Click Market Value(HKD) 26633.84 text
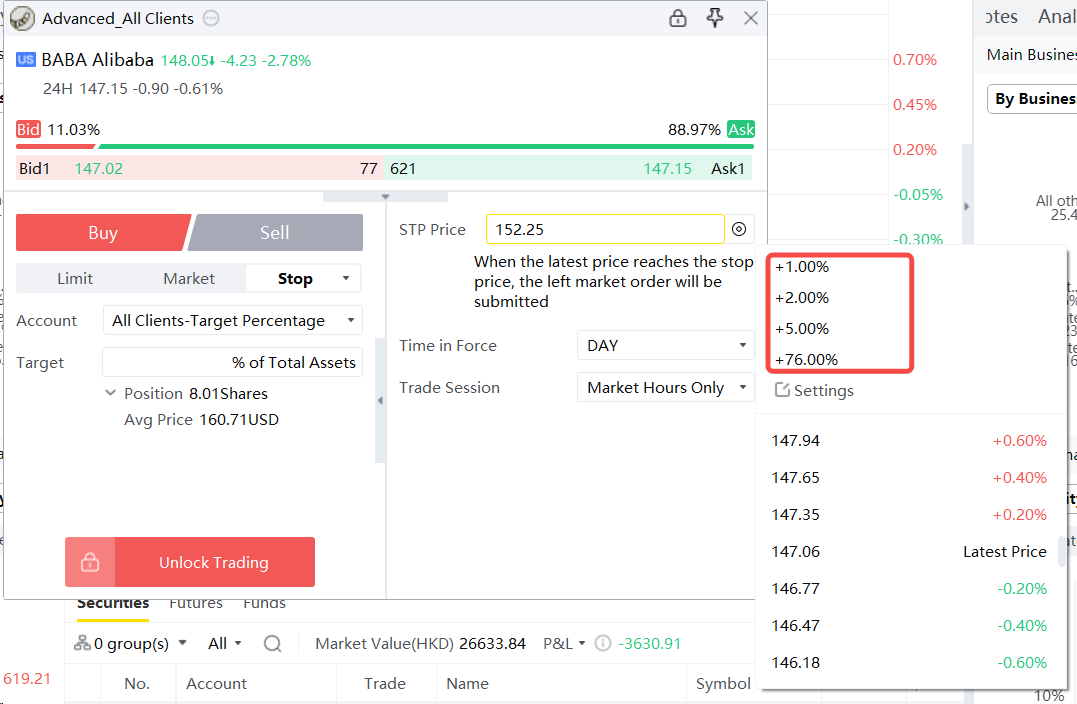This screenshot has width=1077, height=704. pos(420,644)
